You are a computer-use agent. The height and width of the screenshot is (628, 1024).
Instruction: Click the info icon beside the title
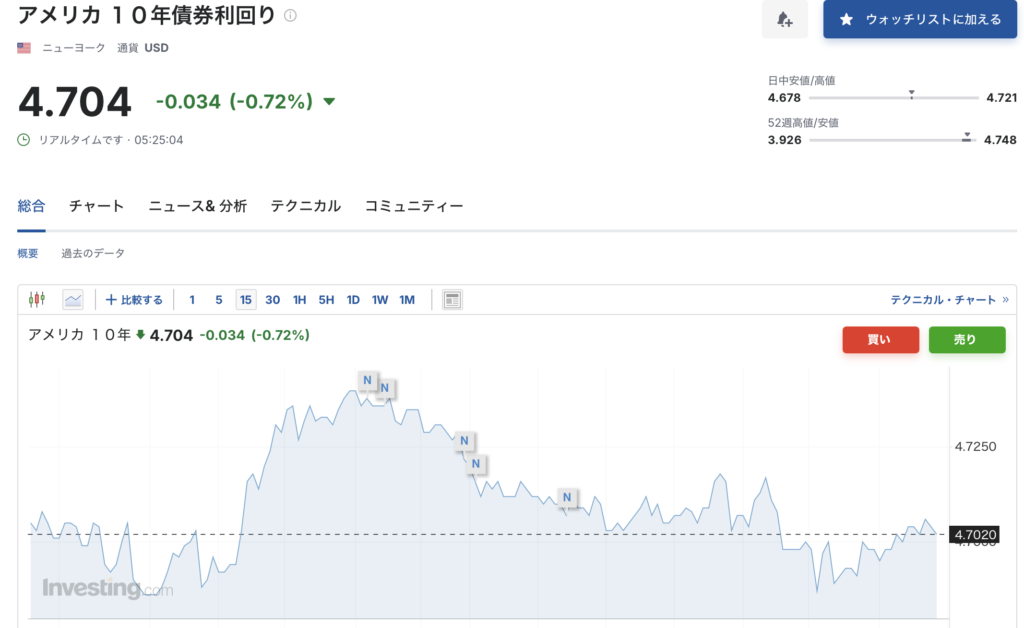(x=291, y=16)
